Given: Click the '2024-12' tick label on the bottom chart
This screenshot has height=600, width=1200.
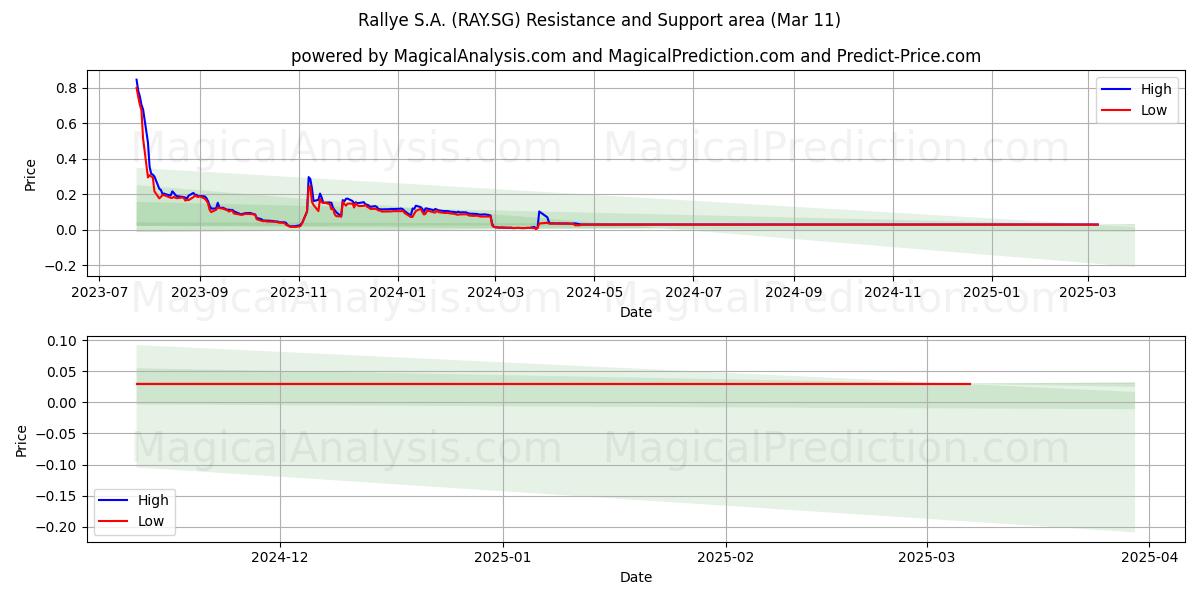Looking at the screenshot, I should pyautogui.click(x=280, y=557).
